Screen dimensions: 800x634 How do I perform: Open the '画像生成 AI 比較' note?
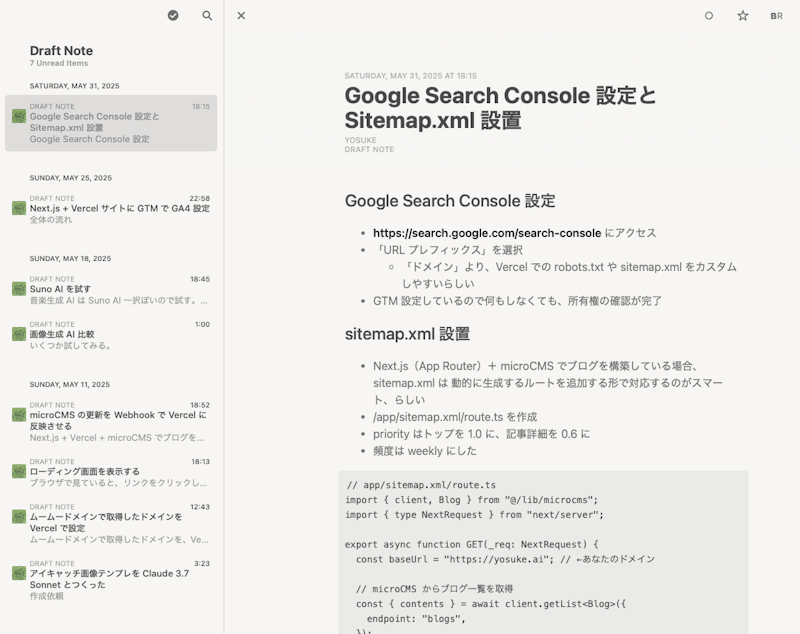[62, 335]
